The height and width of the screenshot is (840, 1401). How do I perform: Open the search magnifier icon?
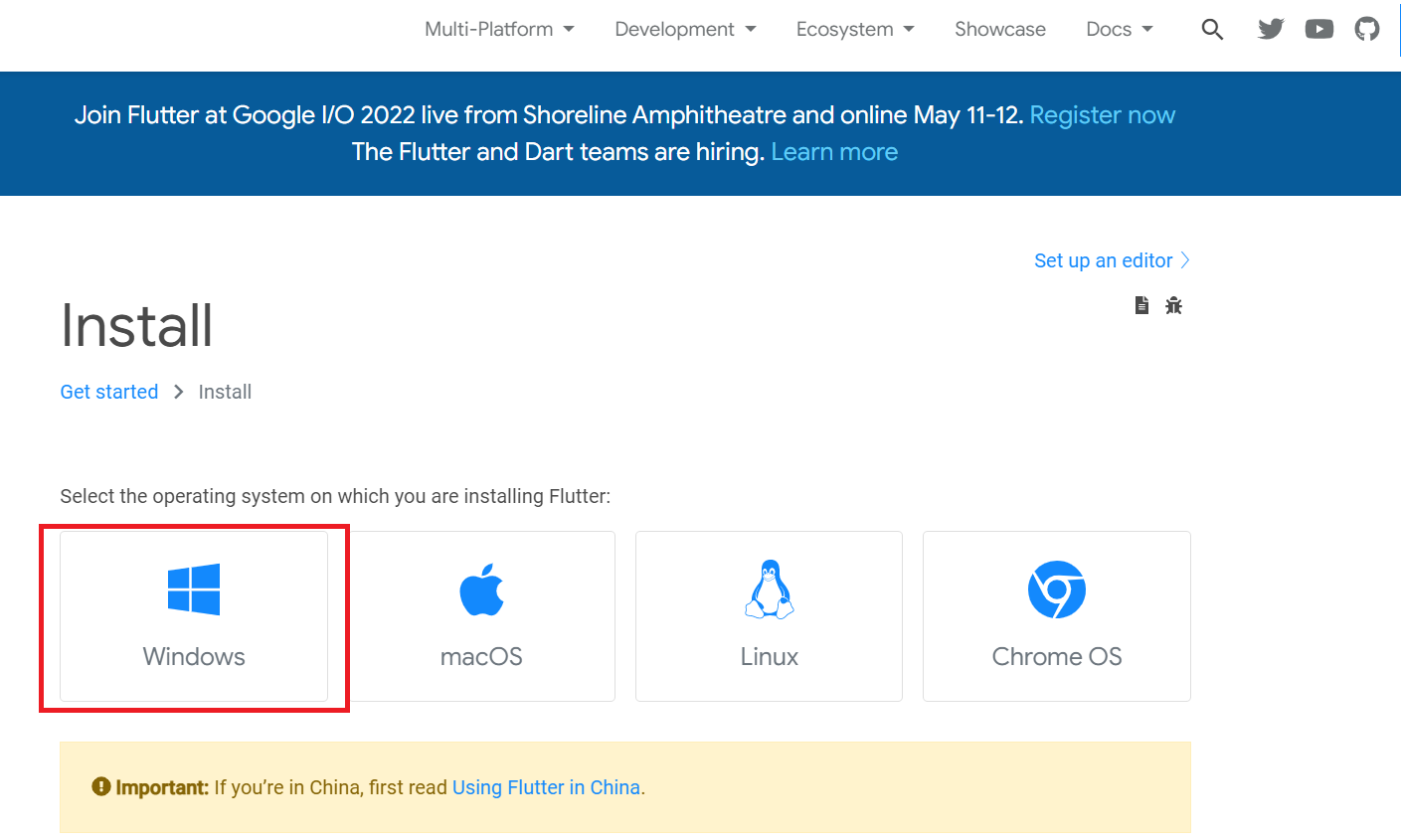(x=1212, y=29)
